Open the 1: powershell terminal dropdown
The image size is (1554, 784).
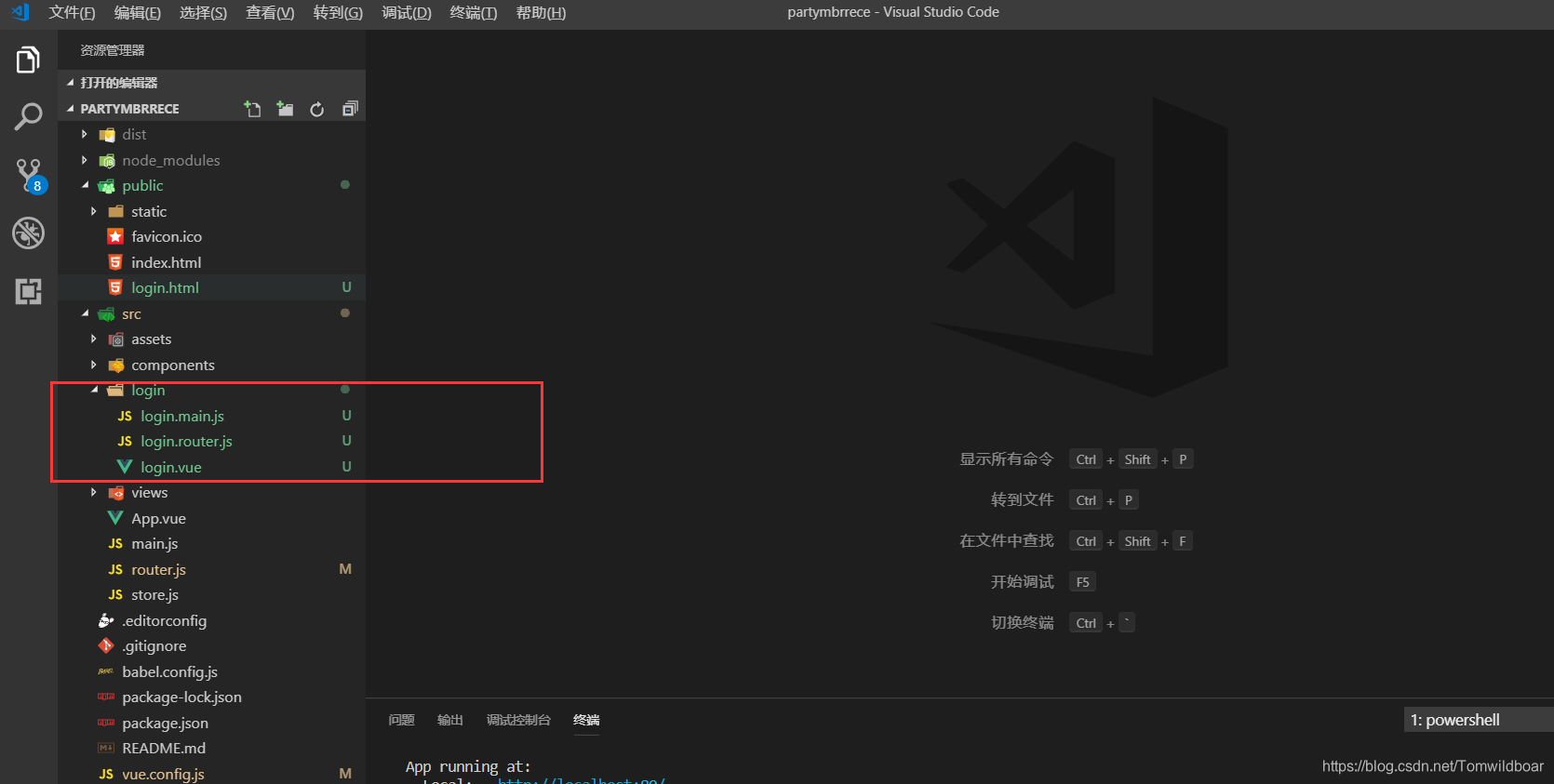[1479, 720]
